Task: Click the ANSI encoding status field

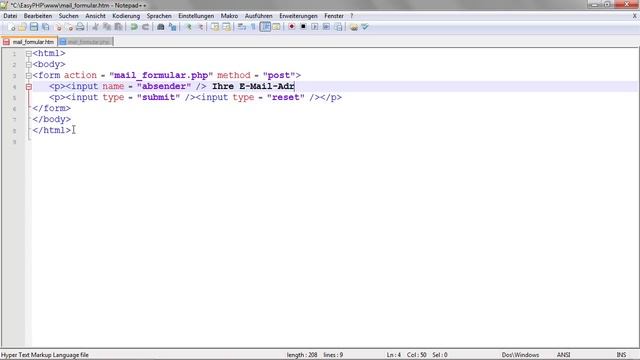Action: (x=563, y=355)
